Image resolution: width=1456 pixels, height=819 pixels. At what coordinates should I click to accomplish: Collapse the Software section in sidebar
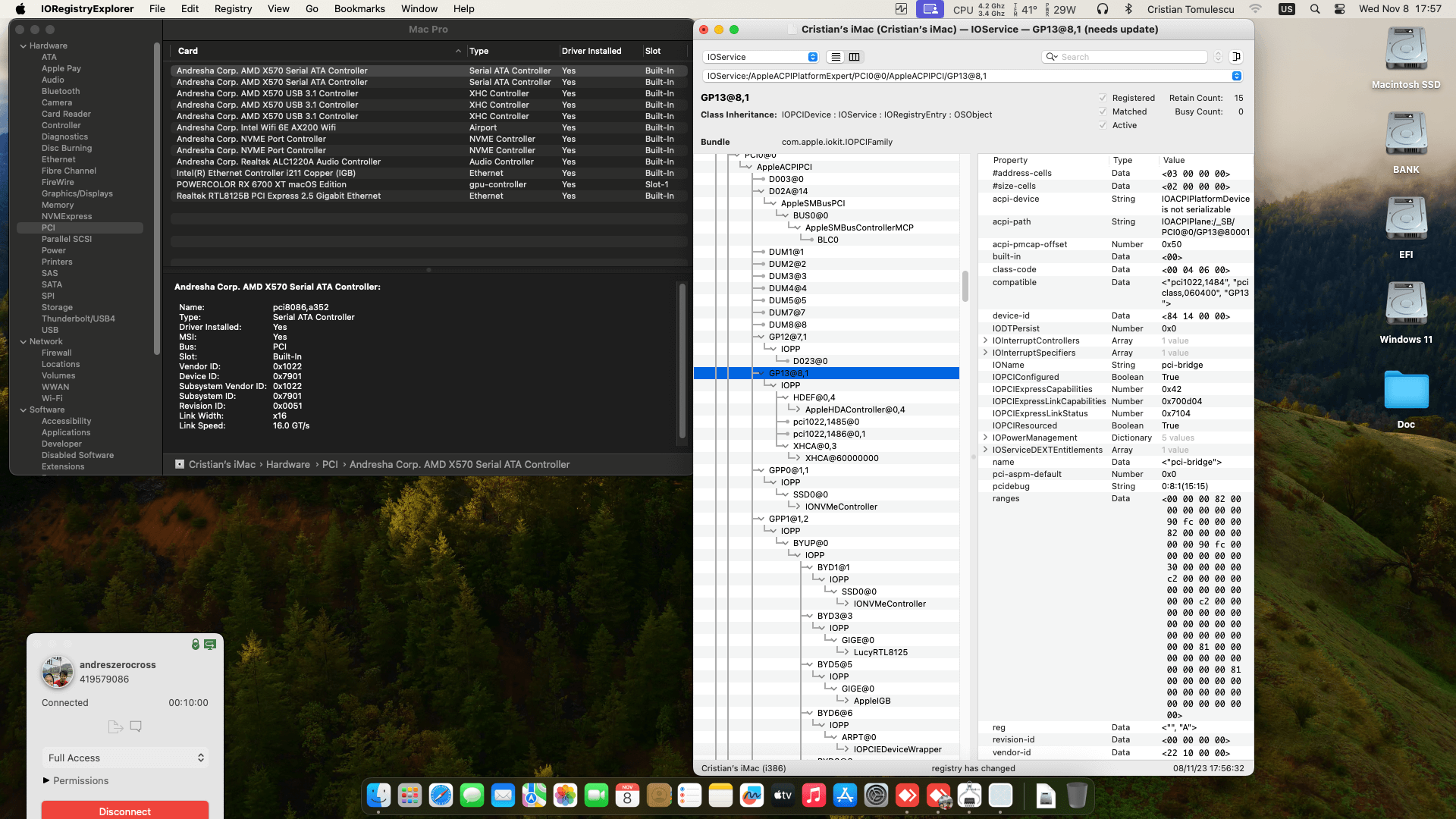pos(24,409)
